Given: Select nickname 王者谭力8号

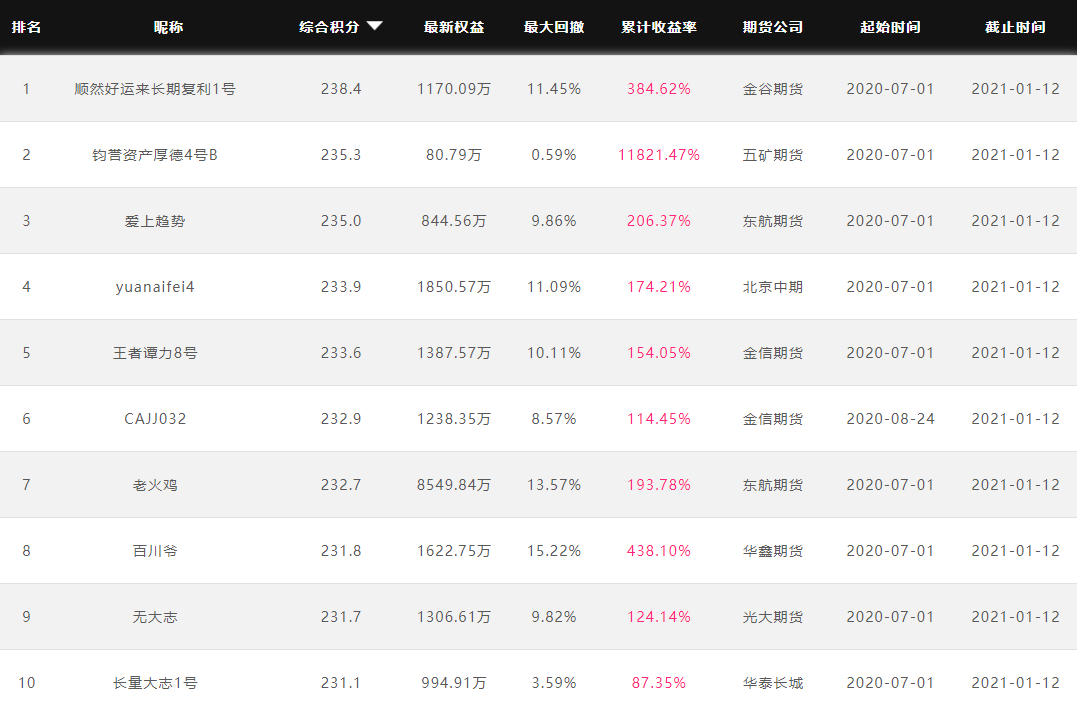Looking at the screenshot, I should (155, 352).
